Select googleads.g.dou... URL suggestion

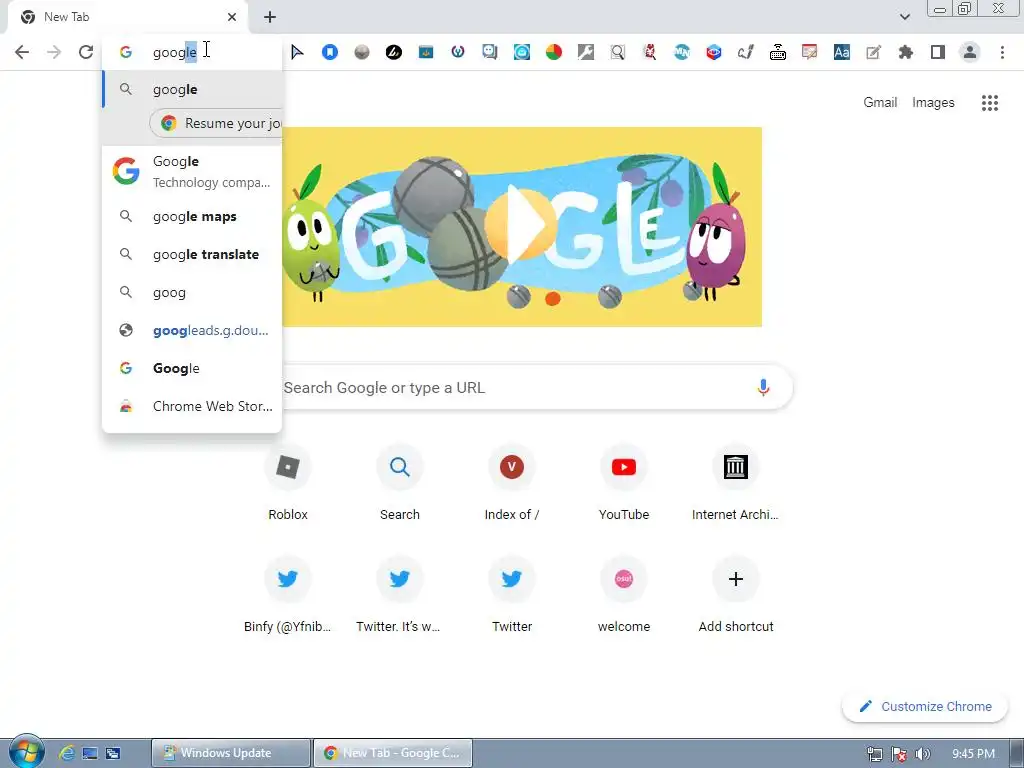coord(192,330)
